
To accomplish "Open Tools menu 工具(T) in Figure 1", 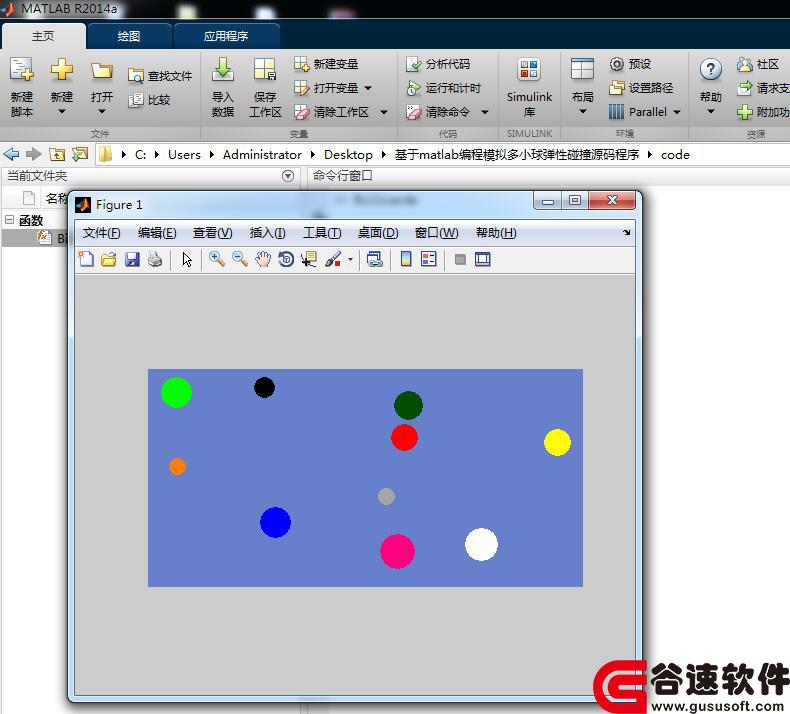I will tap(322, 233).
